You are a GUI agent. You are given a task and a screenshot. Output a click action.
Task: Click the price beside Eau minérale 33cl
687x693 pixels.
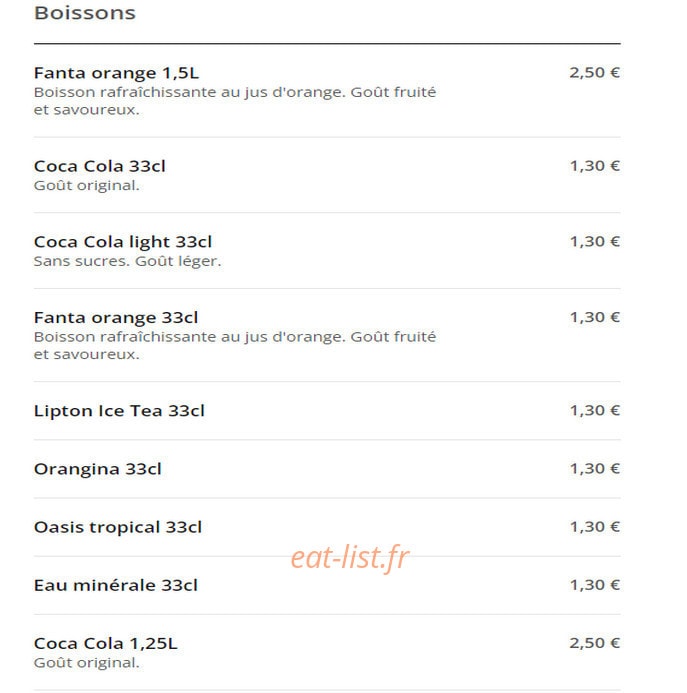point(595,585)
